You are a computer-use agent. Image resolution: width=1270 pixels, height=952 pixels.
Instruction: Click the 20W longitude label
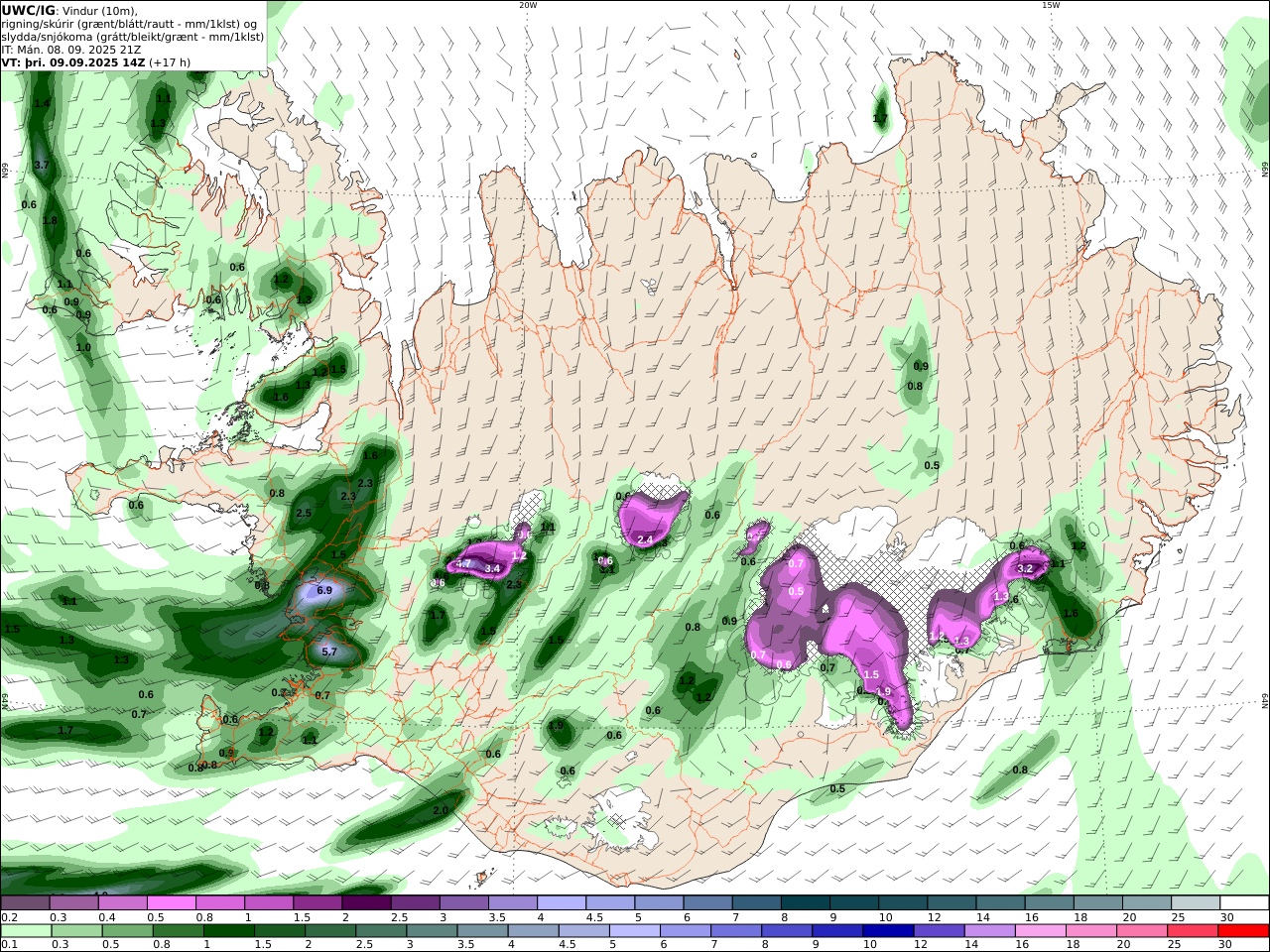pyautogui.click(x=528, y=5)
